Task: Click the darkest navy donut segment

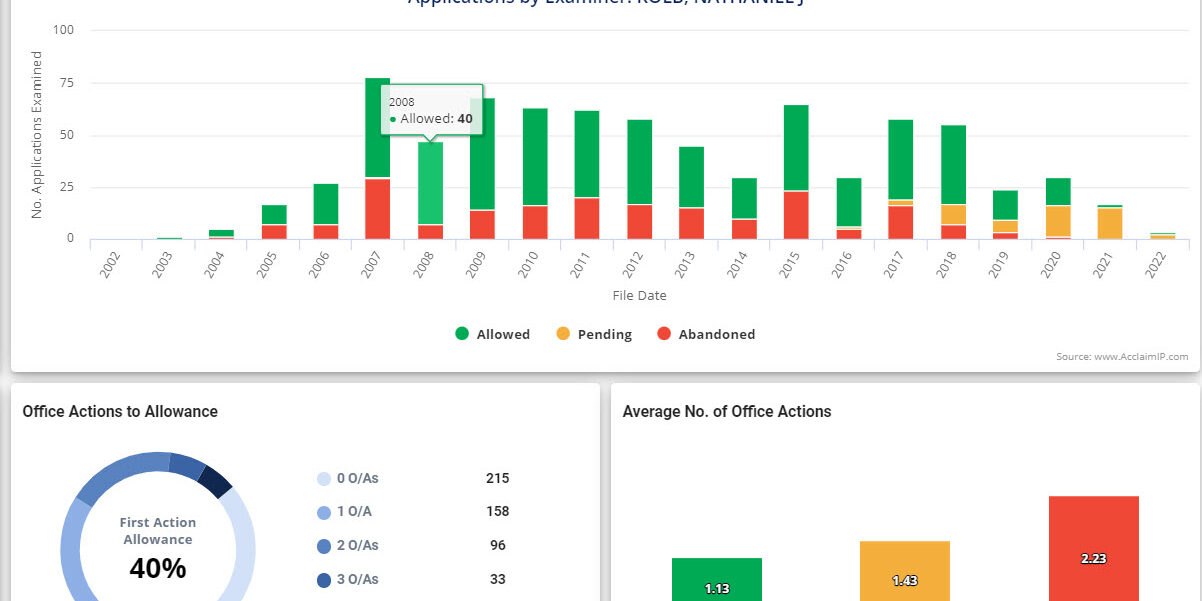Action: (215, 481)
